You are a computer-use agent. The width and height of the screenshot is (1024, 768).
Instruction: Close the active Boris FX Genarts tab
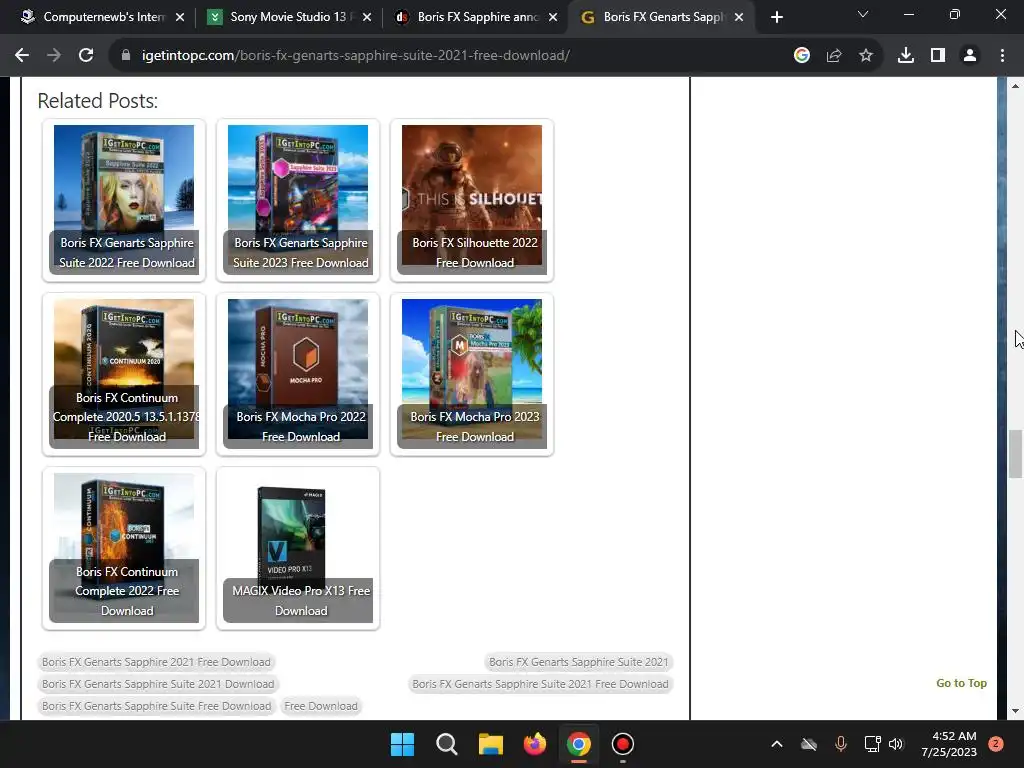(739, 17)
